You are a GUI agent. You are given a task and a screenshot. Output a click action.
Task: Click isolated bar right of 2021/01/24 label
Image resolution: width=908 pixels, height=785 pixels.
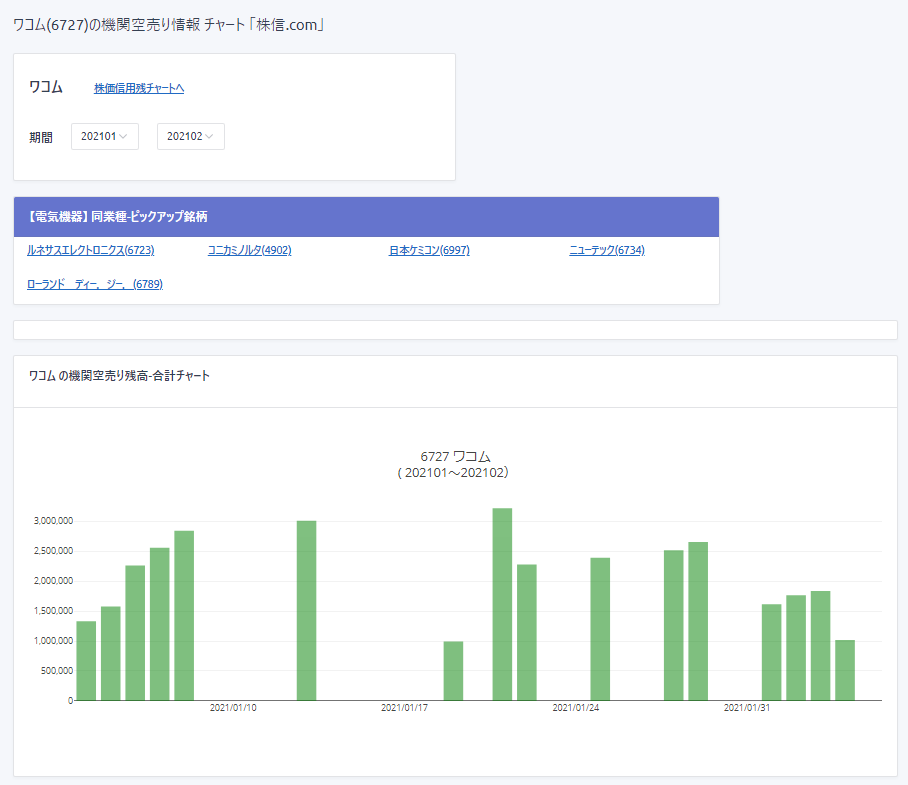coord(600,628)
